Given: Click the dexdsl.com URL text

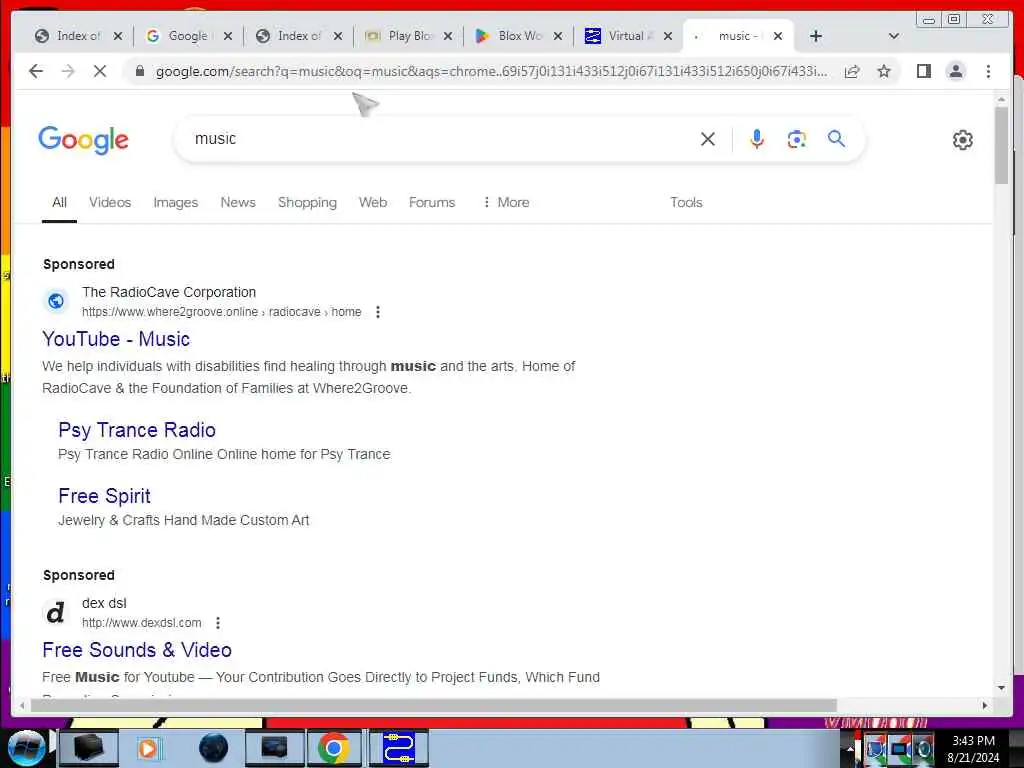Looking at the screenshot, I should pyautogui.click(x=142, y=623).
